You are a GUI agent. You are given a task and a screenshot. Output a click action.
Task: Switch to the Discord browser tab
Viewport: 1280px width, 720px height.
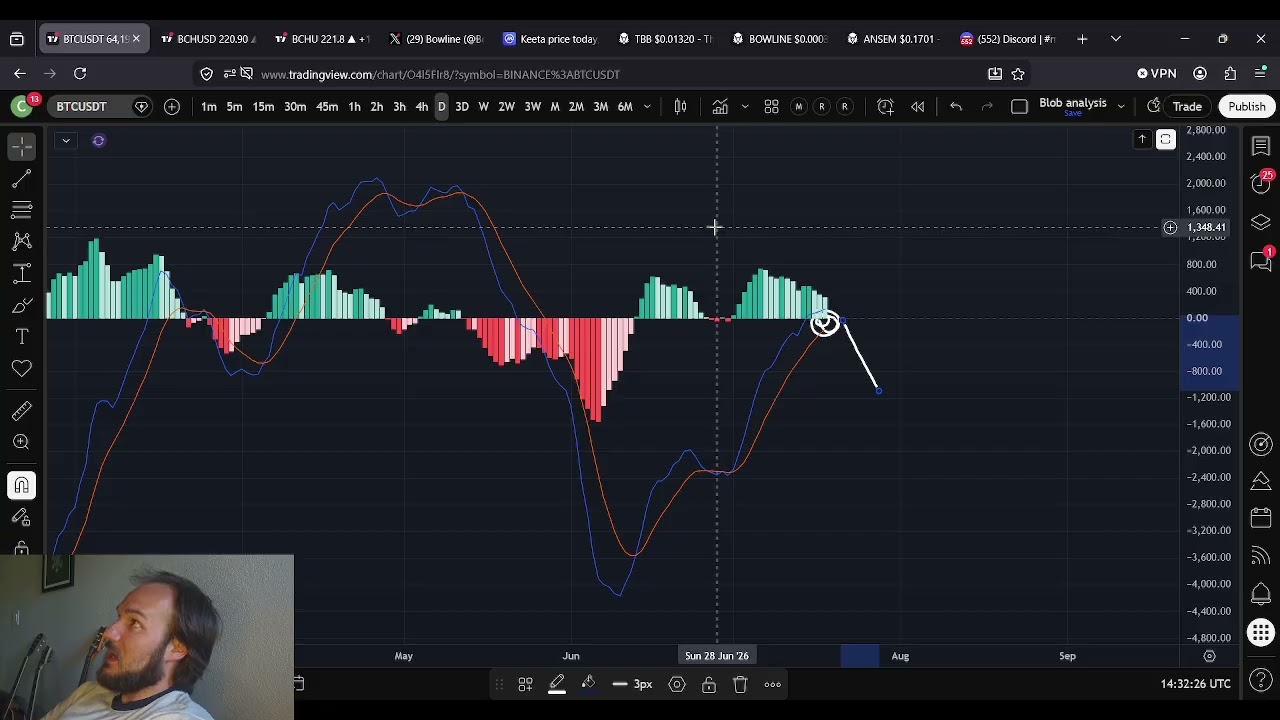pyautogui.click(x=1007, y=39)
